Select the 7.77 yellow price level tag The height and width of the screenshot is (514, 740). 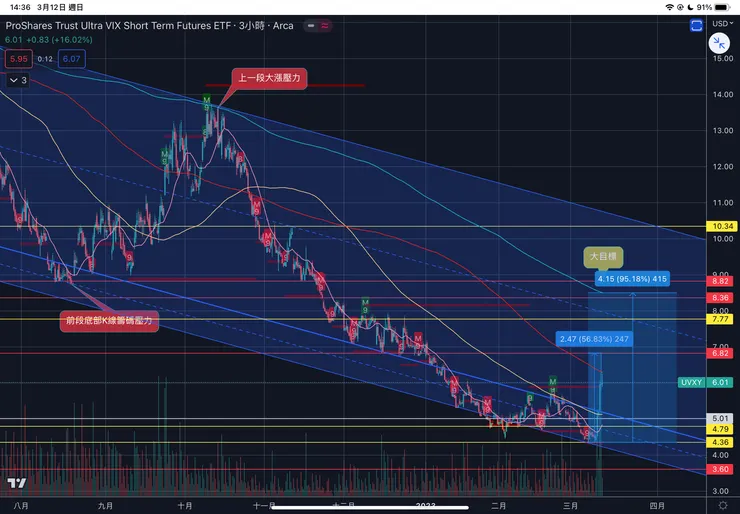720,319
